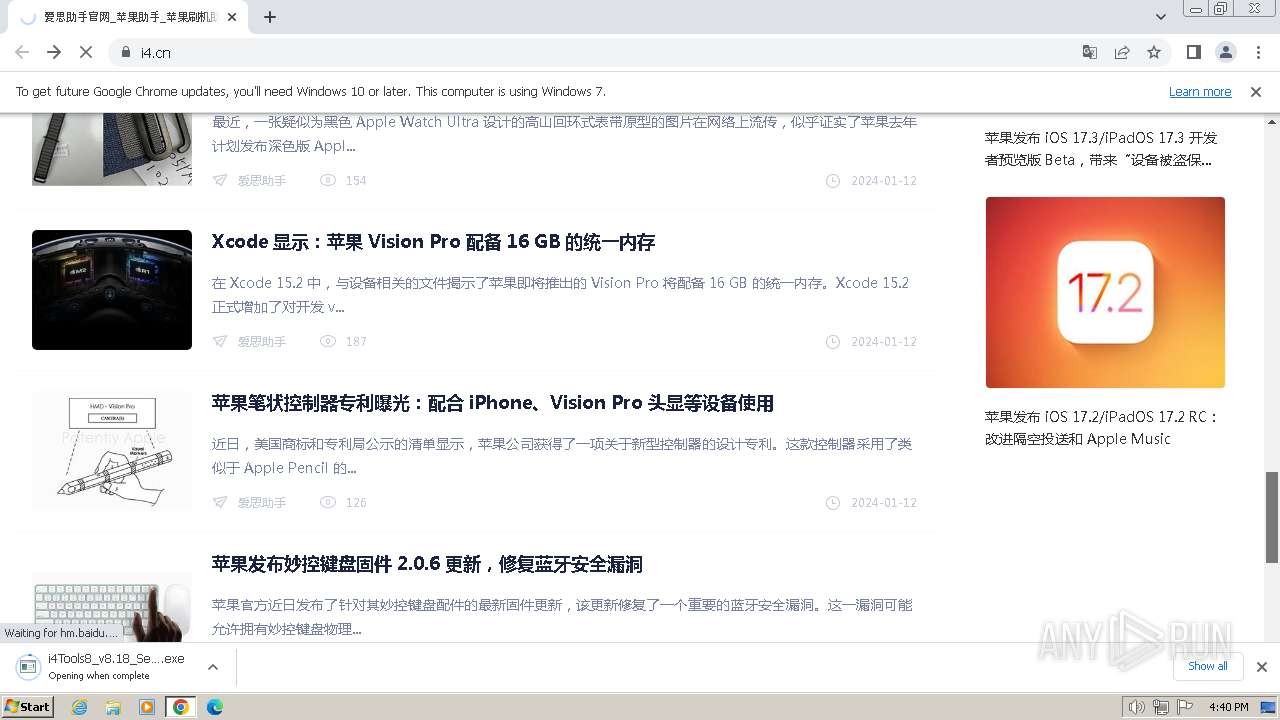This screenshot has width=1280, height=720.
Task: Select the 爱思助手官网 browser tab
Action: pyautogui.click(x=126, y=17)
